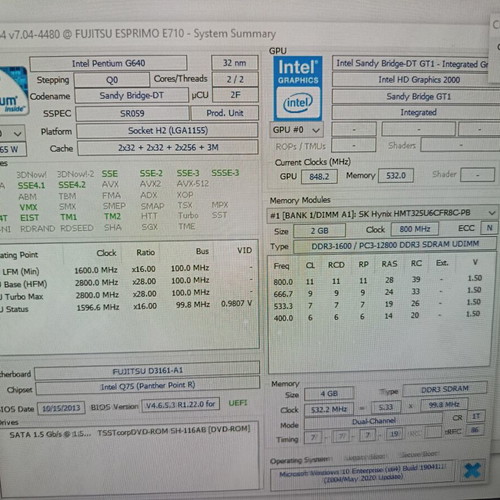This screenshot has width=500, height=500.
Task: Click the cache value 2x32 + 2x32 + 2x256 + 3M
Action: (x=168, y=148)
